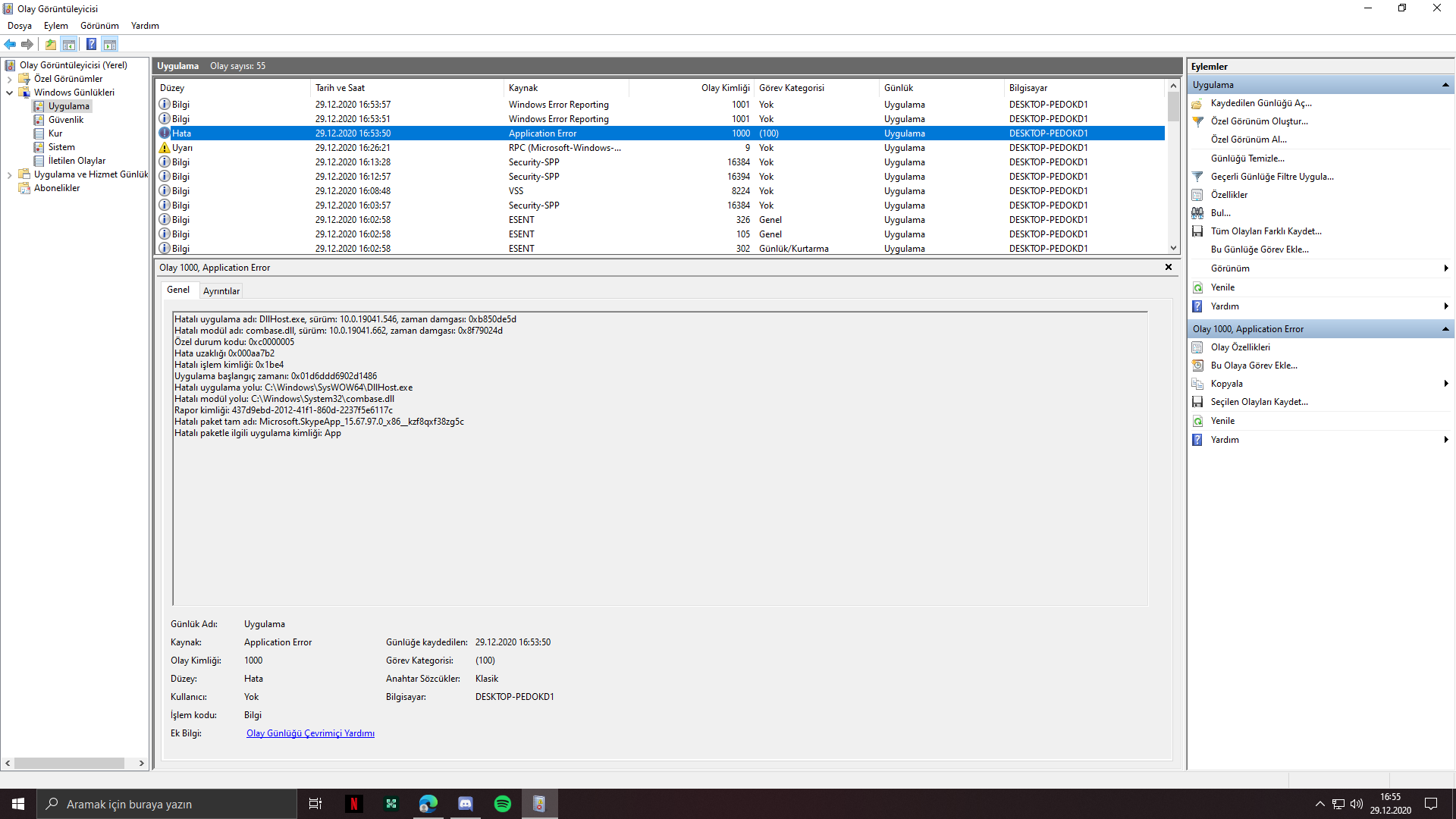1456x819 pixels.
Task: Open Spotify from the taskbar
Action: coord(502,804)
